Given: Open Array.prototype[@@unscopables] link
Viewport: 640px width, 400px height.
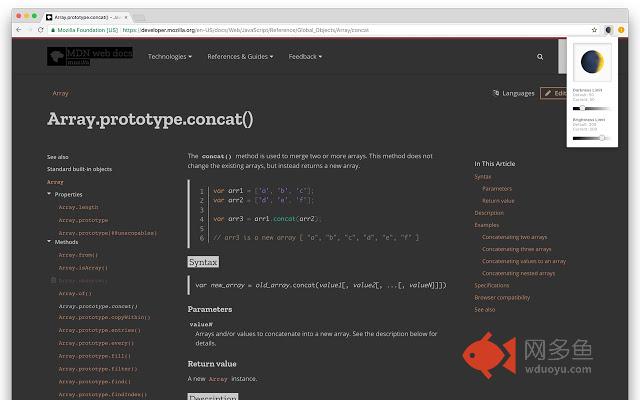Looking at the screenshot, I should (x=108, y=233).
